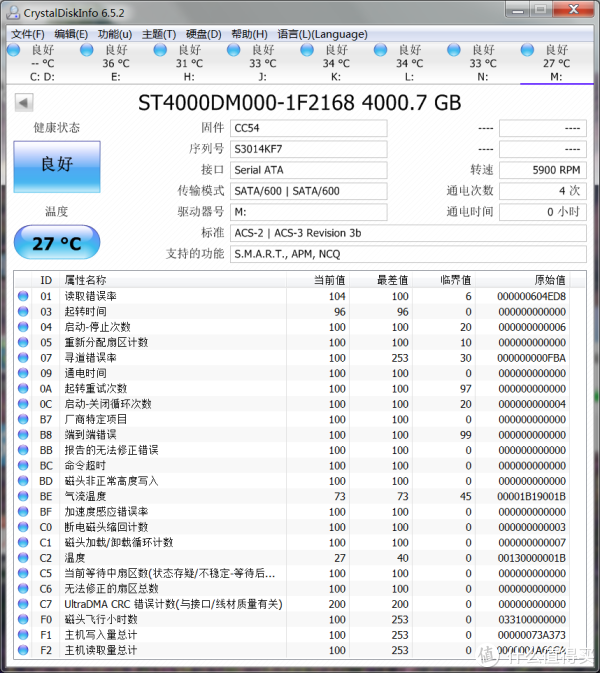Click the serial number field S3014KF7
Image resolution: width=600 pixels, height=673 pixels.
309,149
